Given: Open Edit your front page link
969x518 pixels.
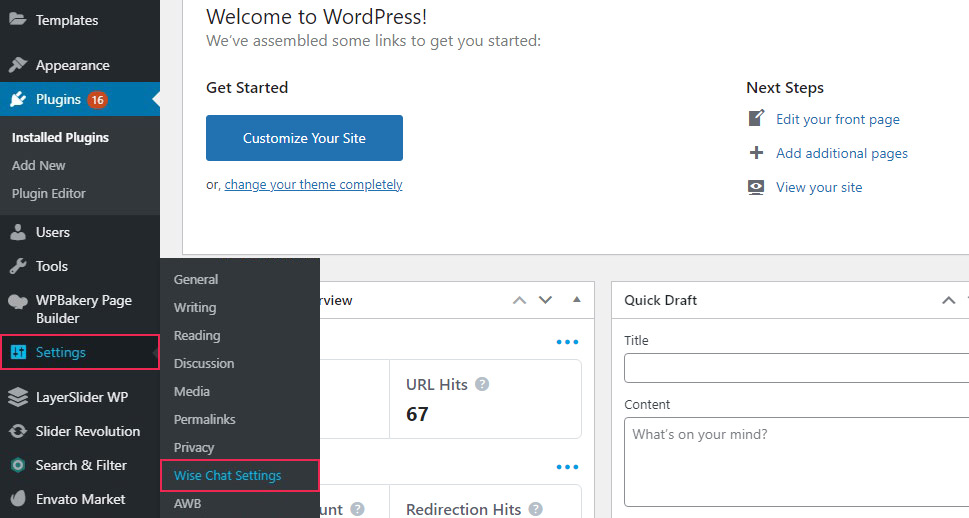Looking at the screenshot, I should point(837,119).
